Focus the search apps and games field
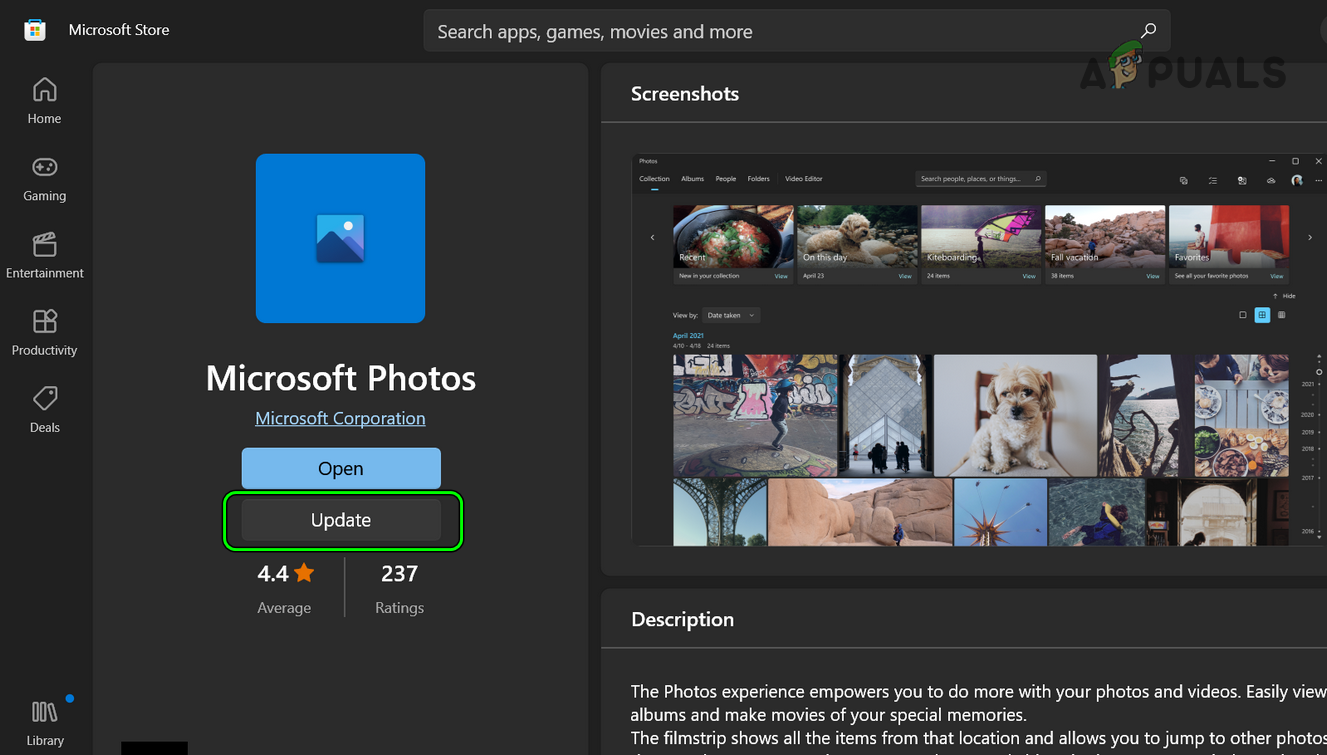 [780, 32]
